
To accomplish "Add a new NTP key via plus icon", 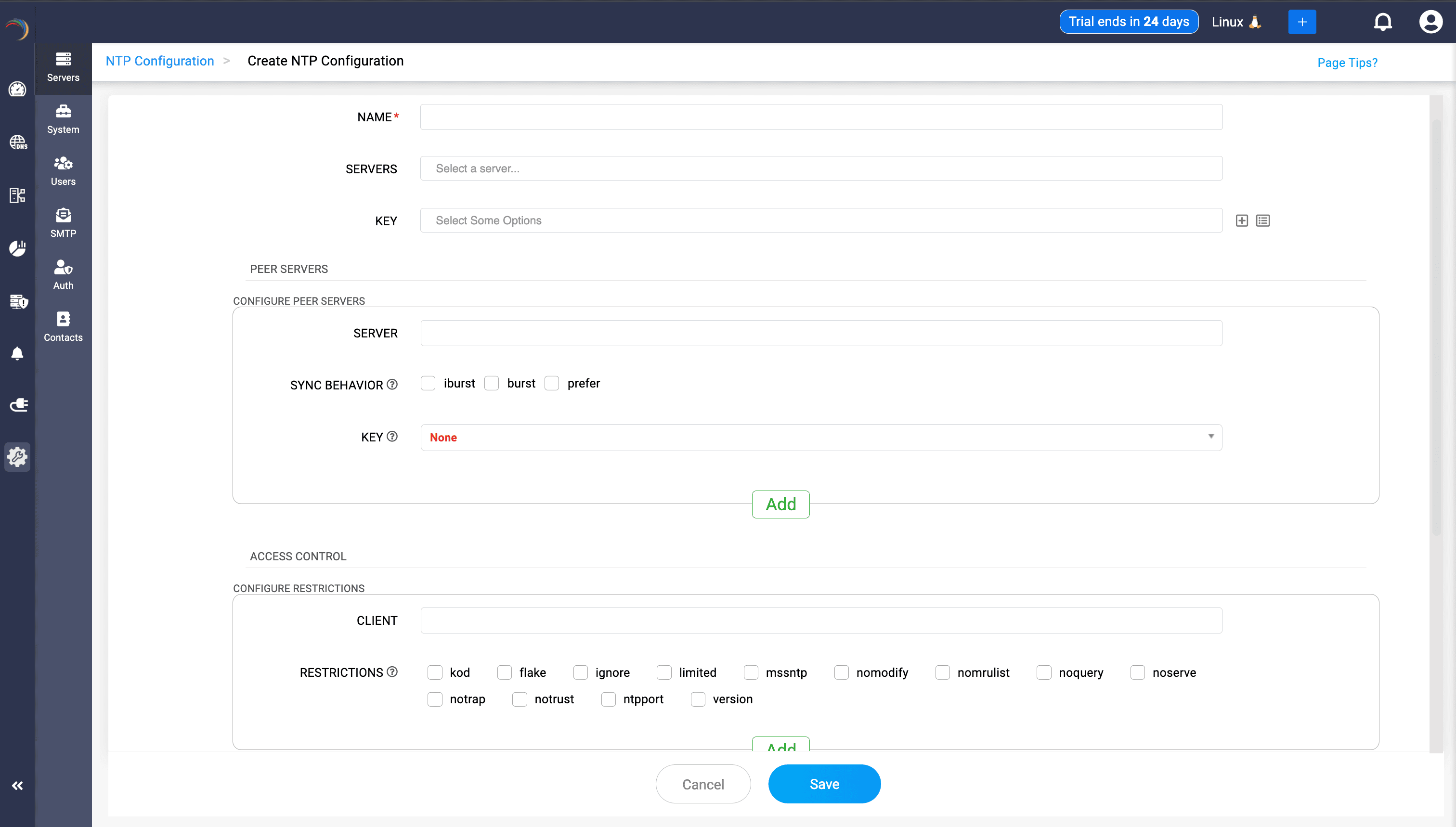I will pos(1241,220).
